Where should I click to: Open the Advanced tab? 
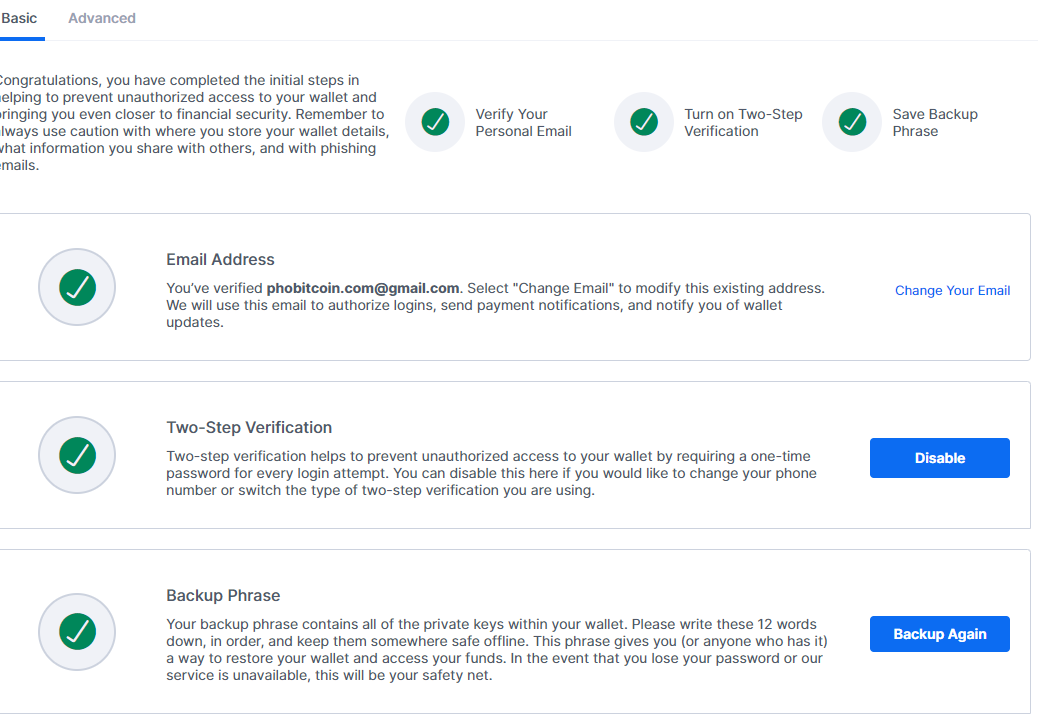[102, 18]
